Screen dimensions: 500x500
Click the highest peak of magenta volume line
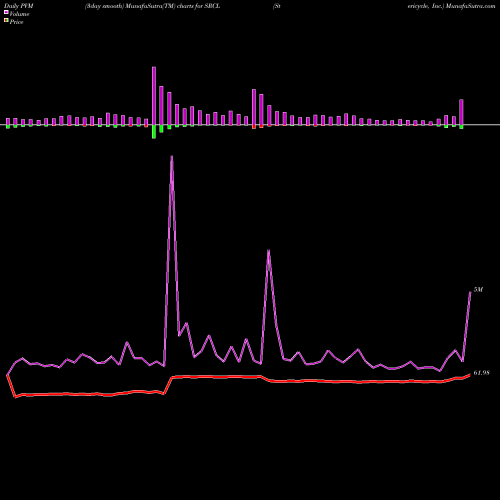click(172, 157)
